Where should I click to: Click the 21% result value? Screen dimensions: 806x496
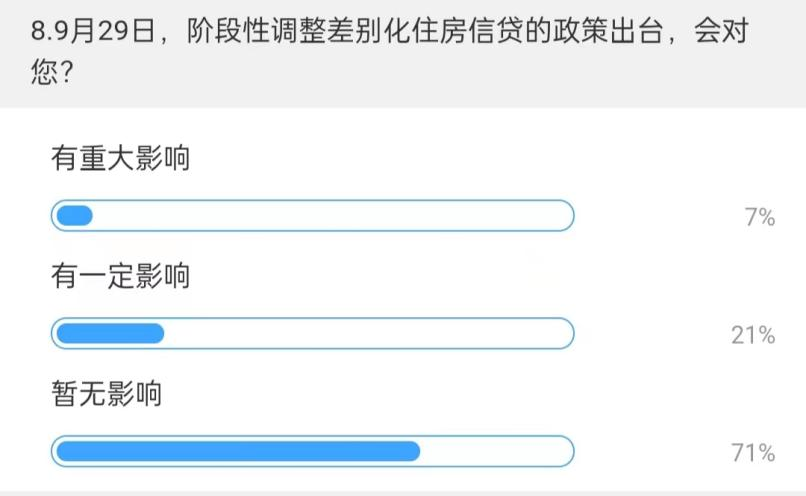[753, 335]
